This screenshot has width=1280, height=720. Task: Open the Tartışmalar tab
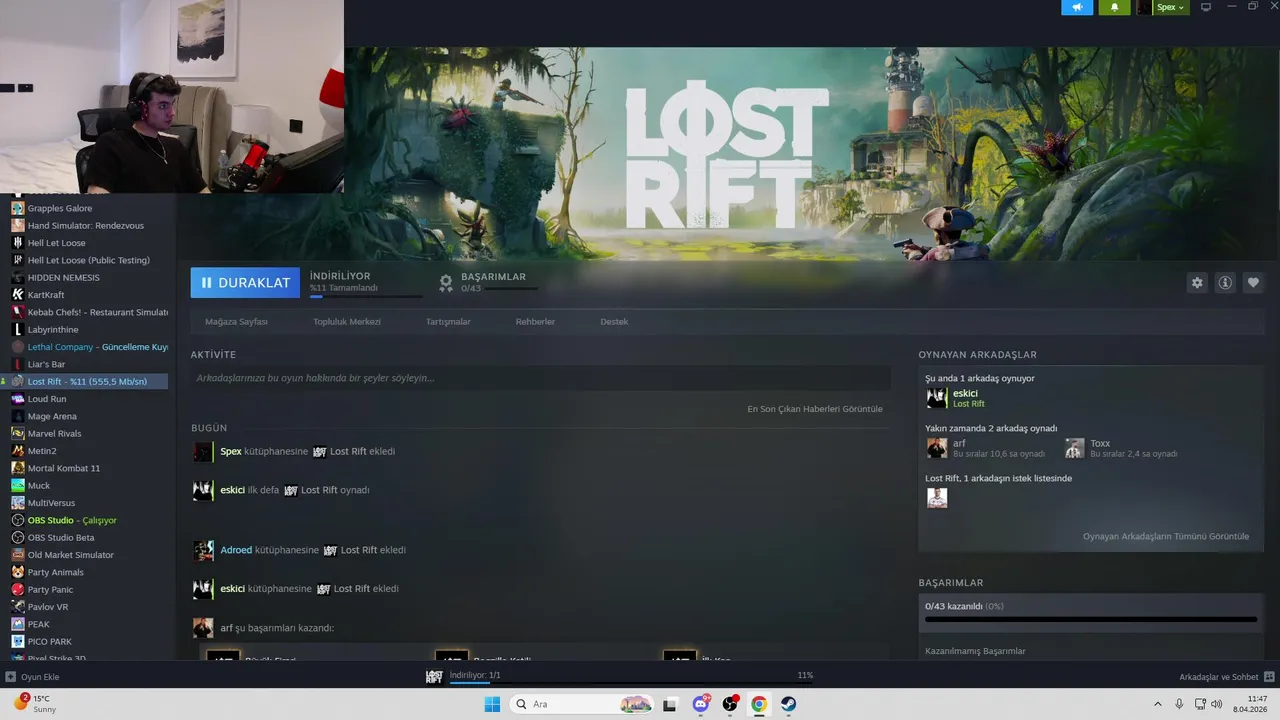(448, 322)
